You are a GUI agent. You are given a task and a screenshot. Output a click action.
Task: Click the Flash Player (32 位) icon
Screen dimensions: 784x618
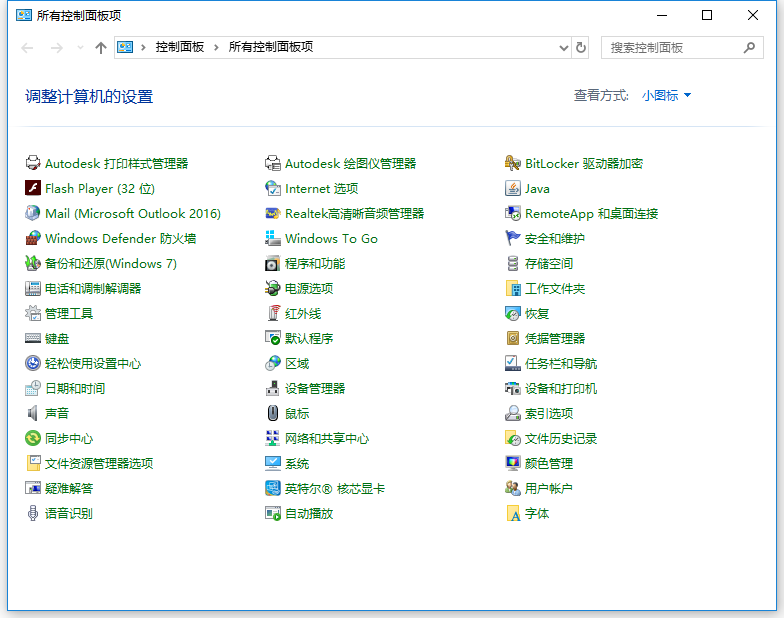tap(33, 188)
